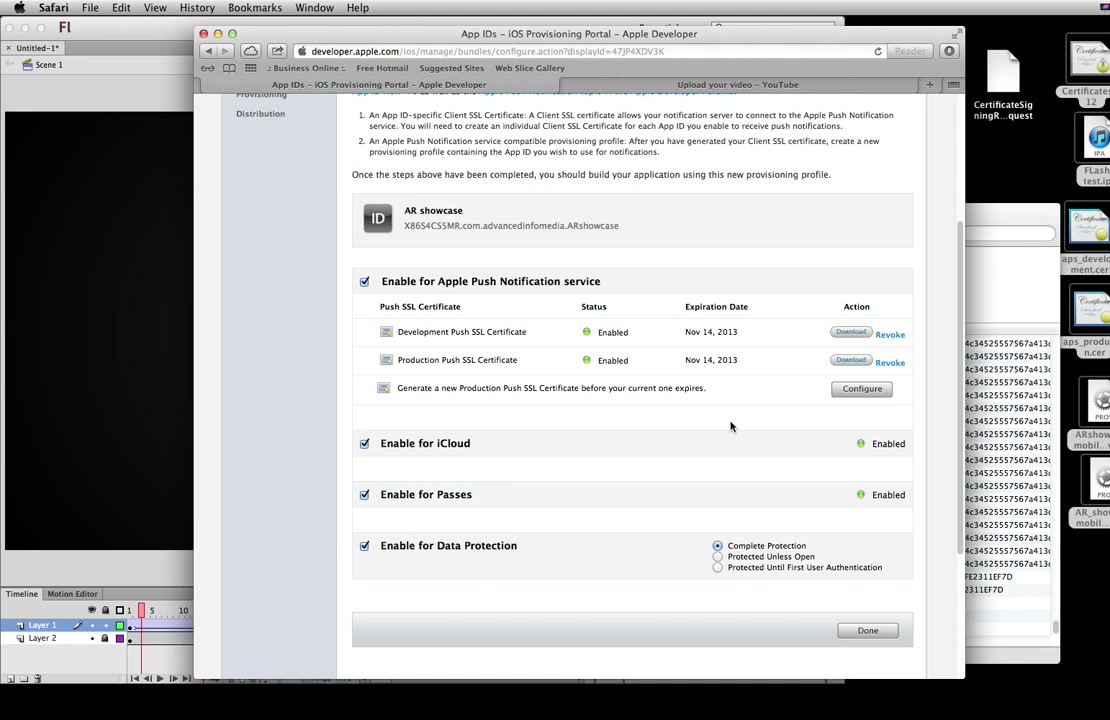Go to first frame in Flash timeline
The image size is (1110, 720).
135,678
